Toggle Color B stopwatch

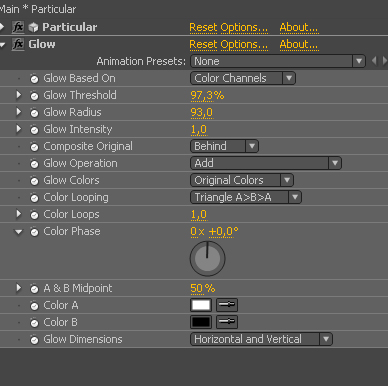34,323
